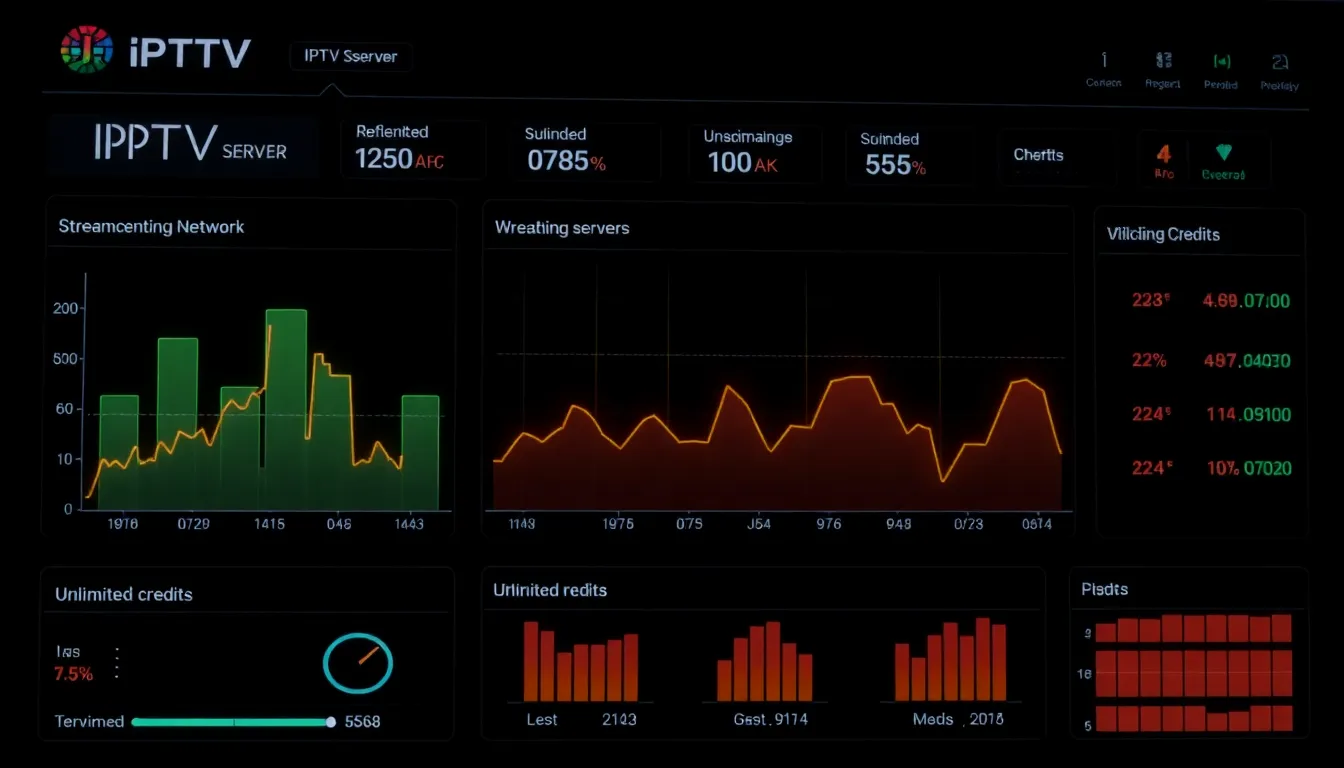Expand the vertical dots menu beside 7.5%
This screenshot has width=1344, height=768.
tap(117, 663)
